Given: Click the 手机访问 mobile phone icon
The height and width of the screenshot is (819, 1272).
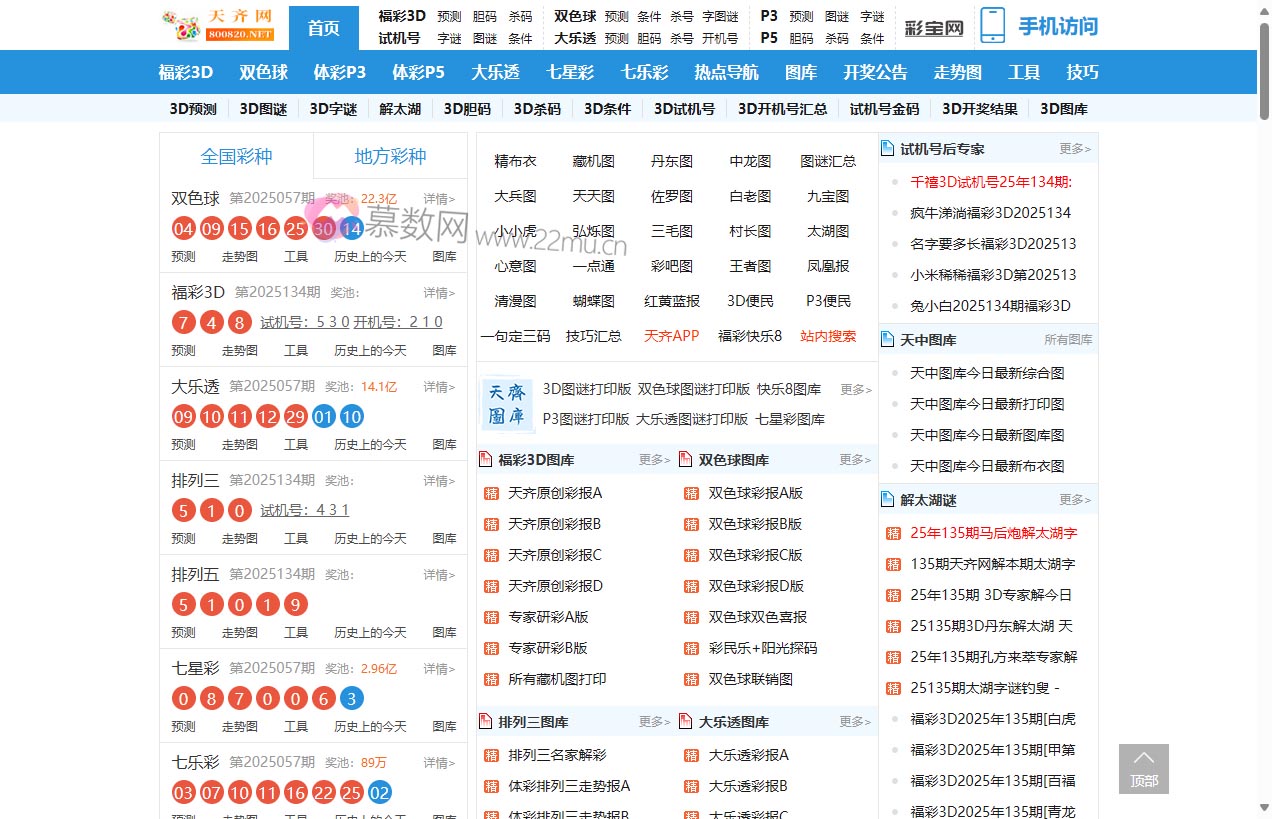Looking at the screenshot, I should tap(993, 26).
